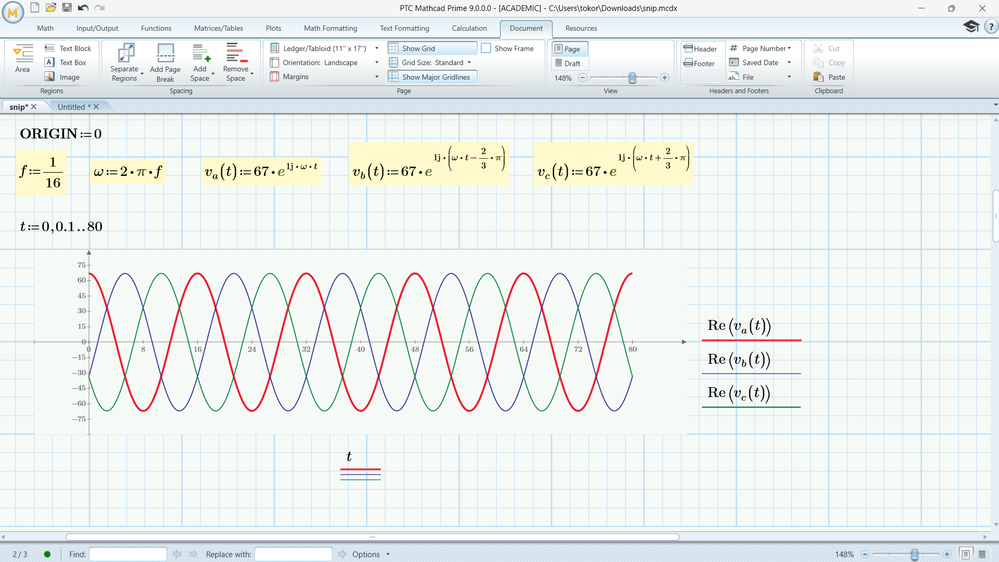Open the Untitled worksheet tab

(71, 106)
